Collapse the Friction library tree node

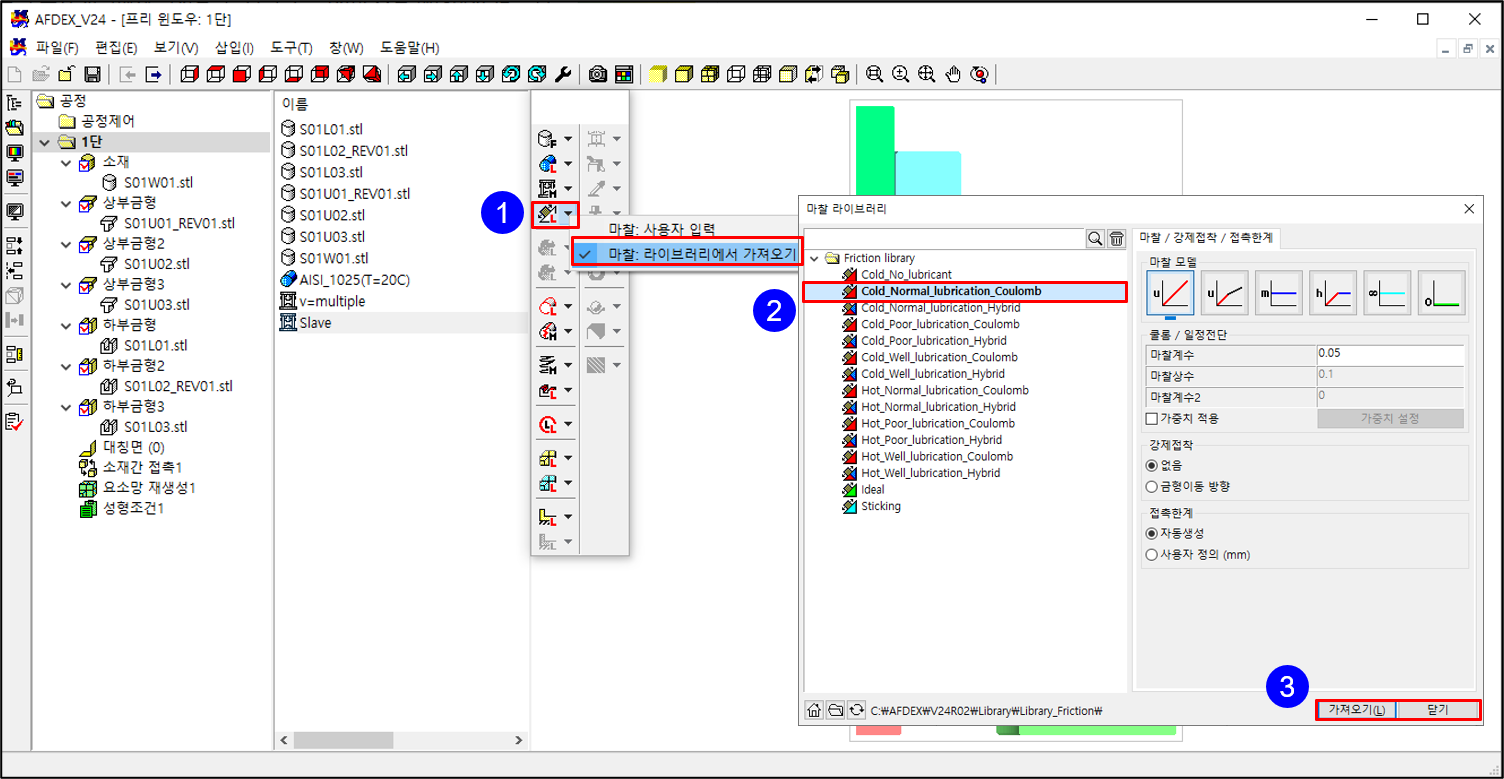(x=815, y=258)
